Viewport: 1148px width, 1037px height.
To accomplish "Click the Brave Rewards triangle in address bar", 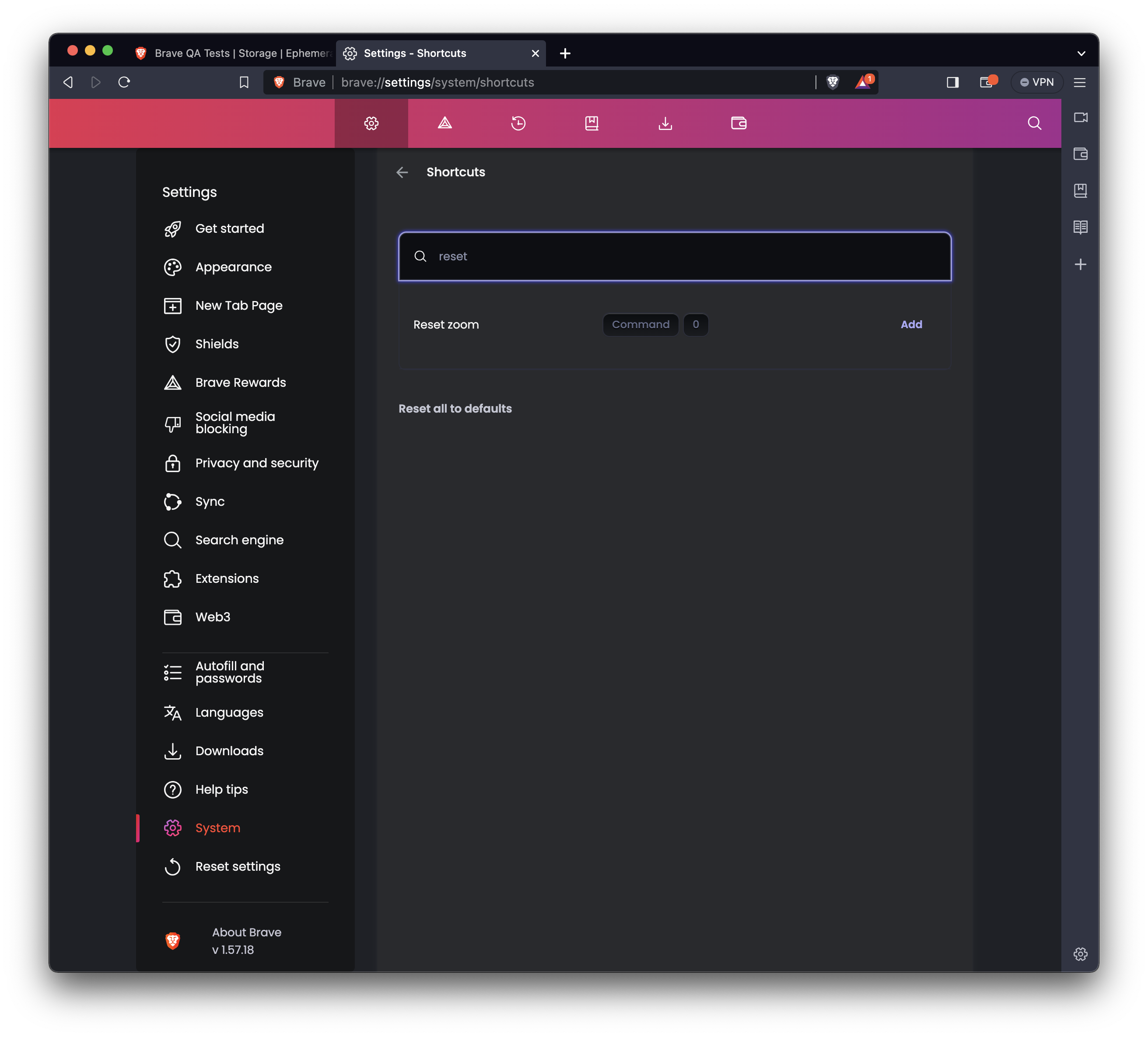I will pyautogui.click(x=862, y=82).
